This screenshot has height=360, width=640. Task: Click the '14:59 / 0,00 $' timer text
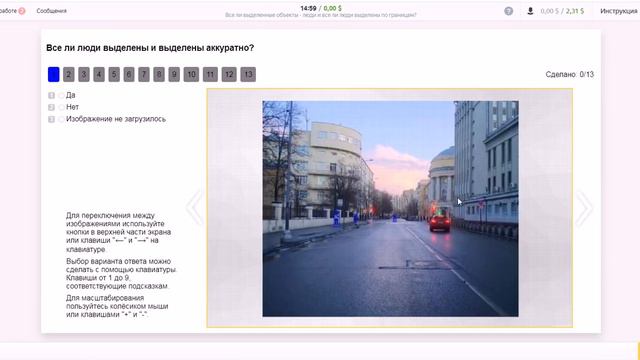coord(321,8)
